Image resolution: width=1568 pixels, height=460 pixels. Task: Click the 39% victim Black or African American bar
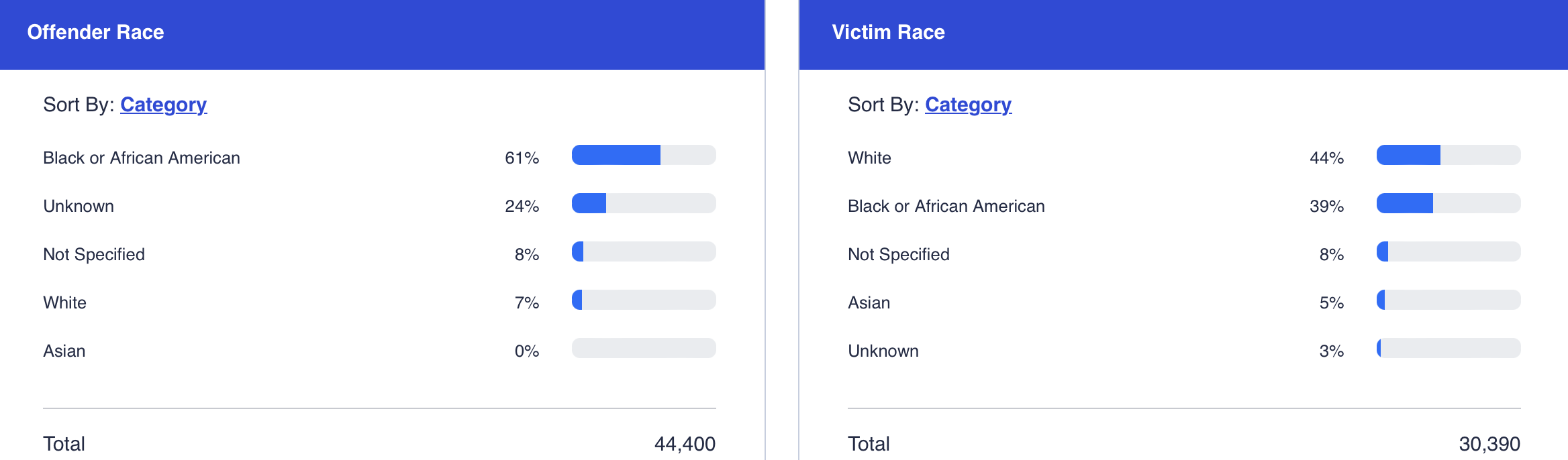1448,203
